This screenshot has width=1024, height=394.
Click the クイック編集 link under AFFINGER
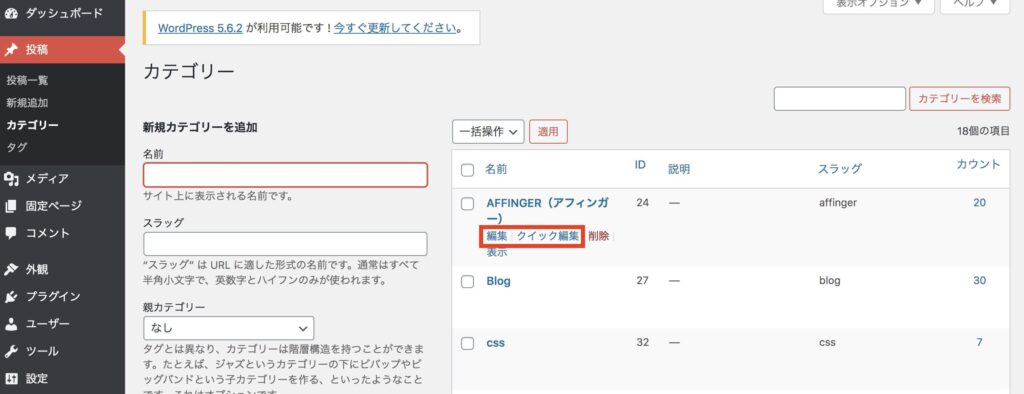pyautogui.click(x=547, y=236)
